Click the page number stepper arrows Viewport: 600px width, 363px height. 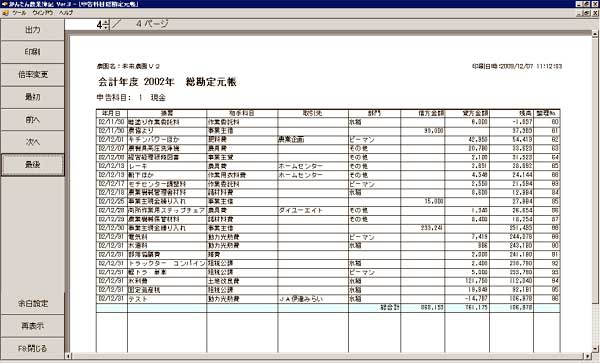coord(106,24)
